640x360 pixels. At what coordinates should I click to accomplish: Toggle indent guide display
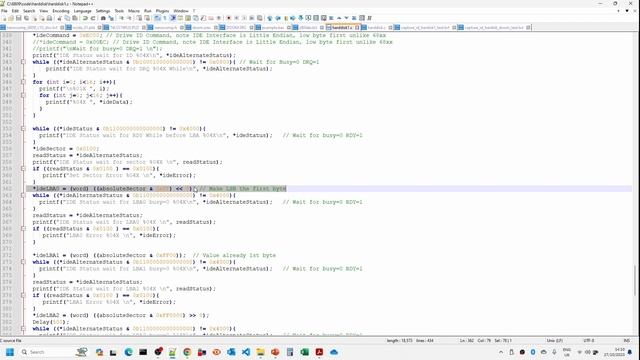(x=173, y=18)
